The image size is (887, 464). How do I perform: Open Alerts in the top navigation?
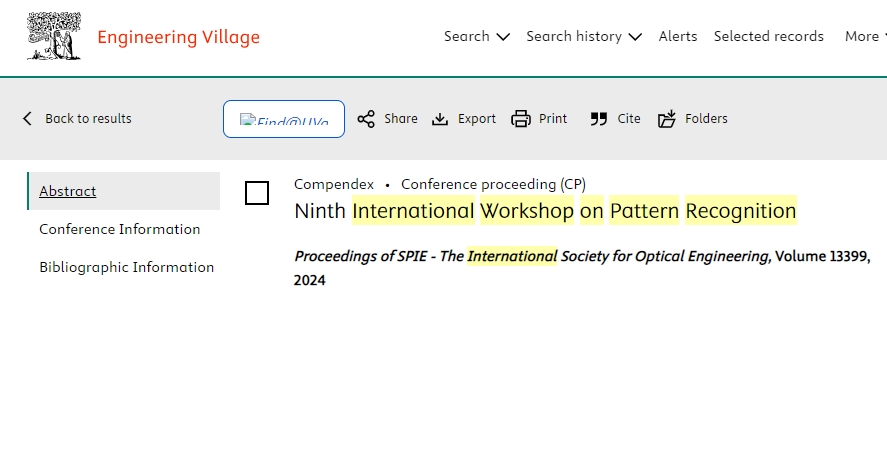pyautogui.click(x=678, y=37)
